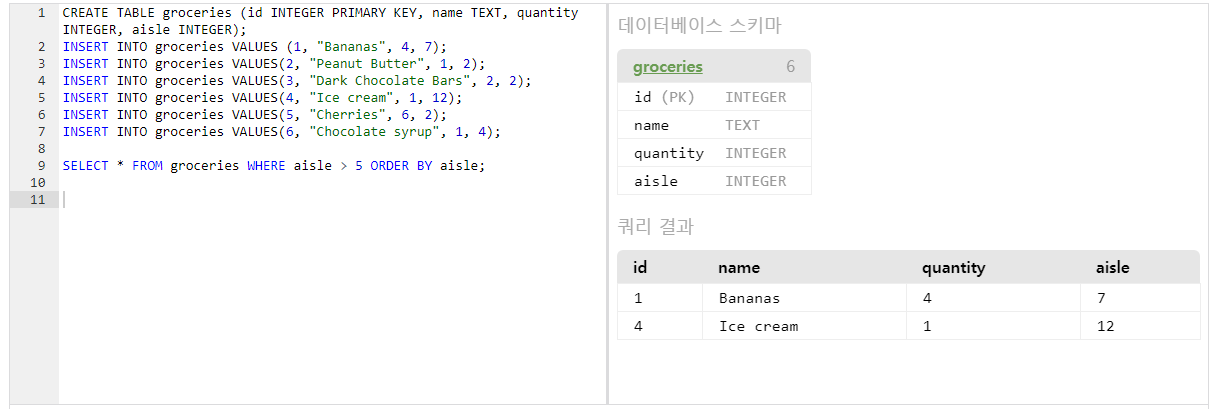Click quantity value 1 in Ice cream row
The height and width of the screenshot is (409, 1222).
click(x=928, y=326)
